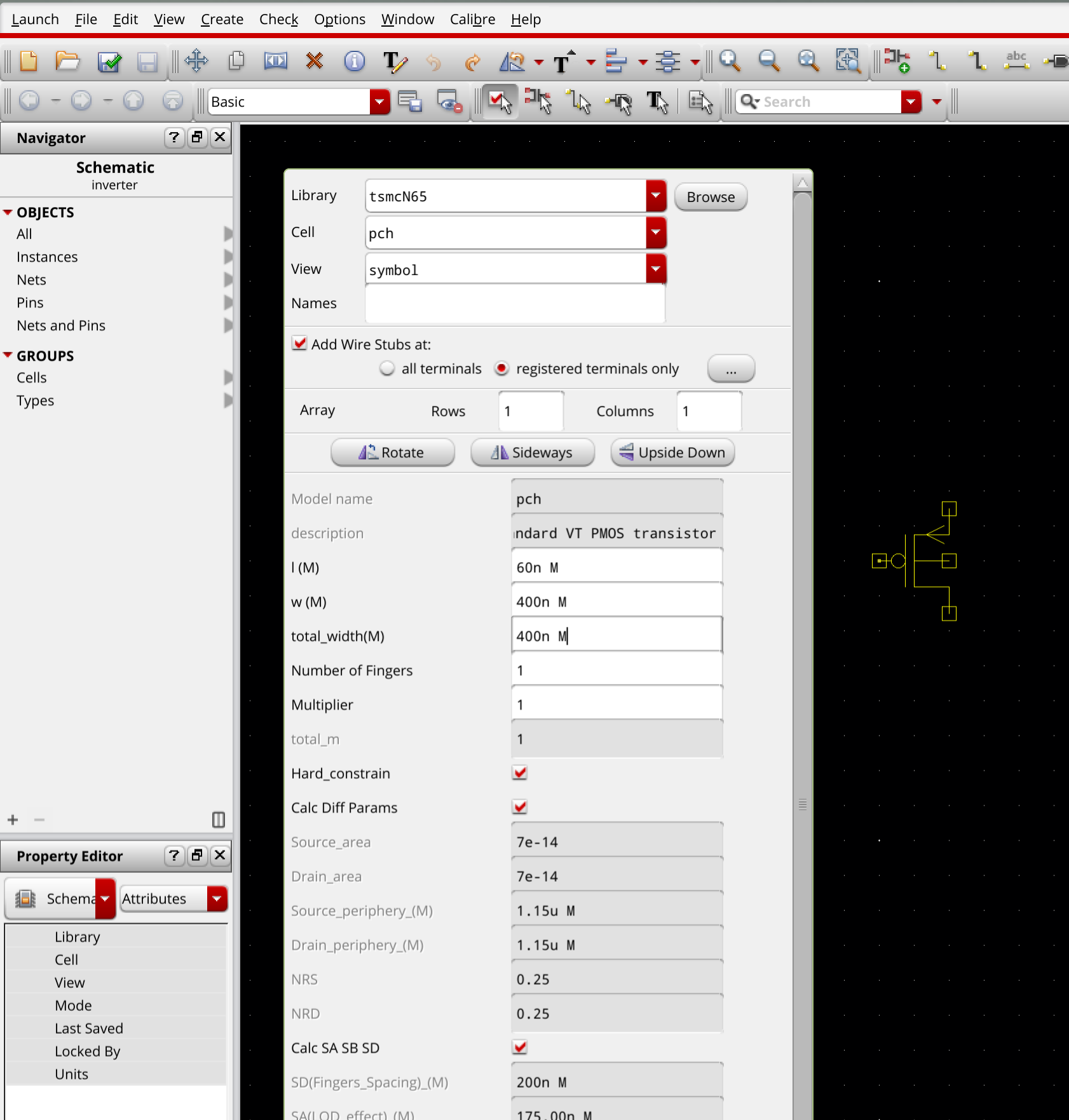Select the Move tool icon
This screenshot has width=1069, height=1120.
pyautogui.click(x=196, y=61)
